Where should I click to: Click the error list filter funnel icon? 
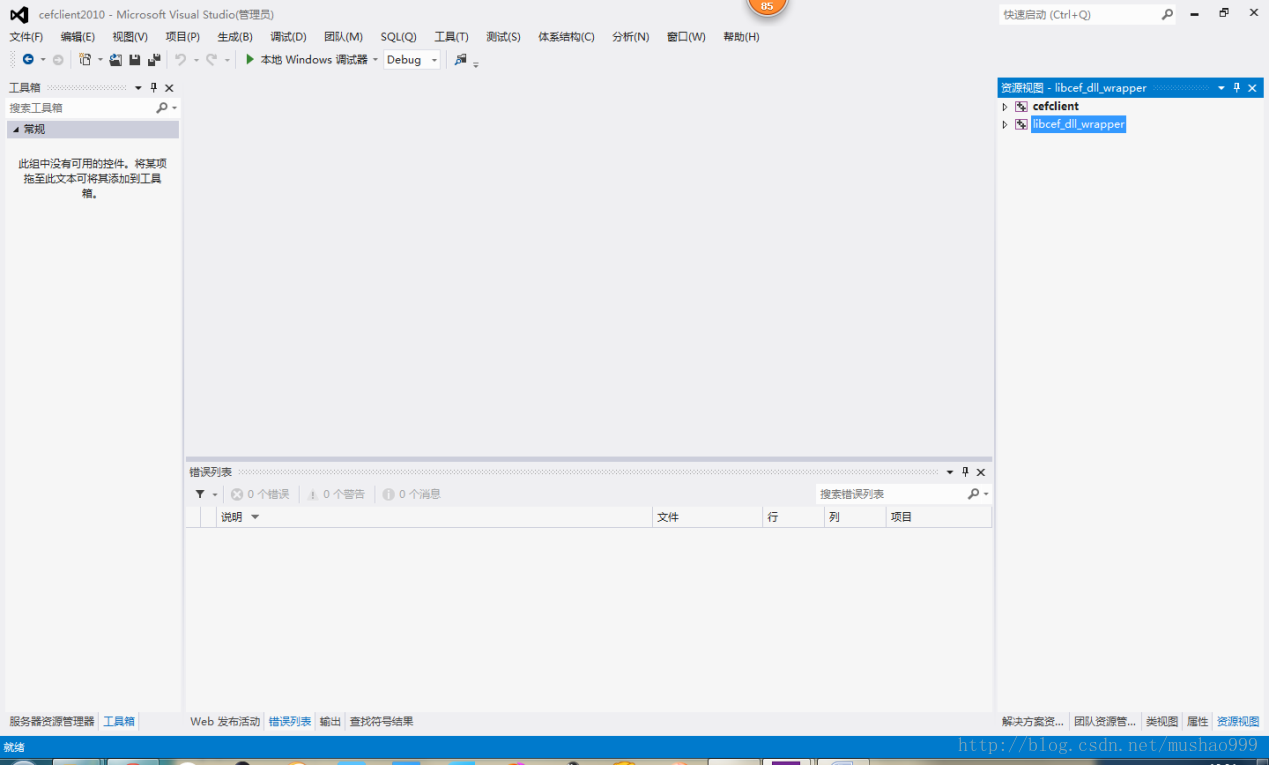coord(200,494)
